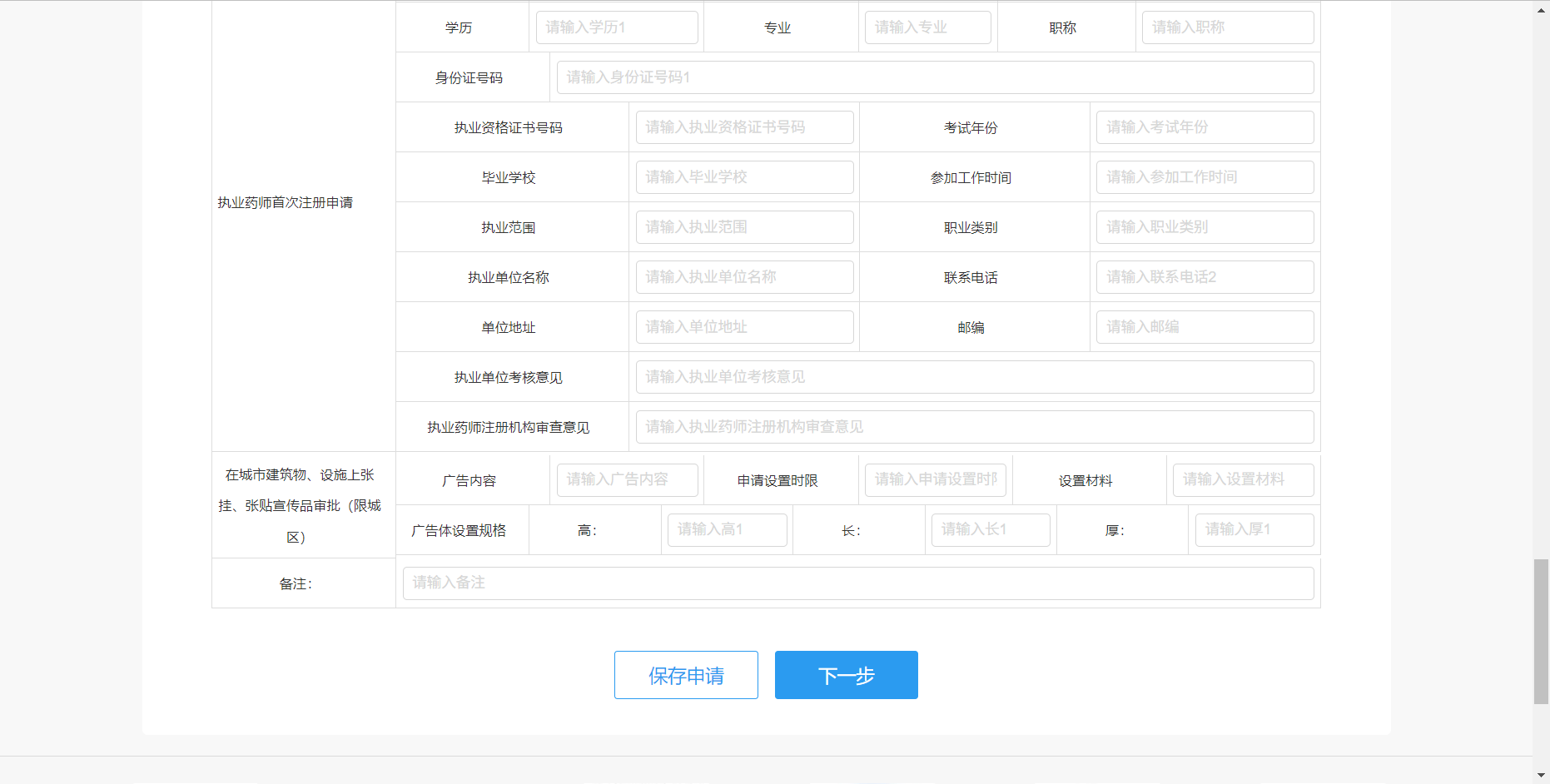Click the 备注 remarks input field
Image resolution: width=1550 pixels, height=784 pixels.
click(857, 583)
